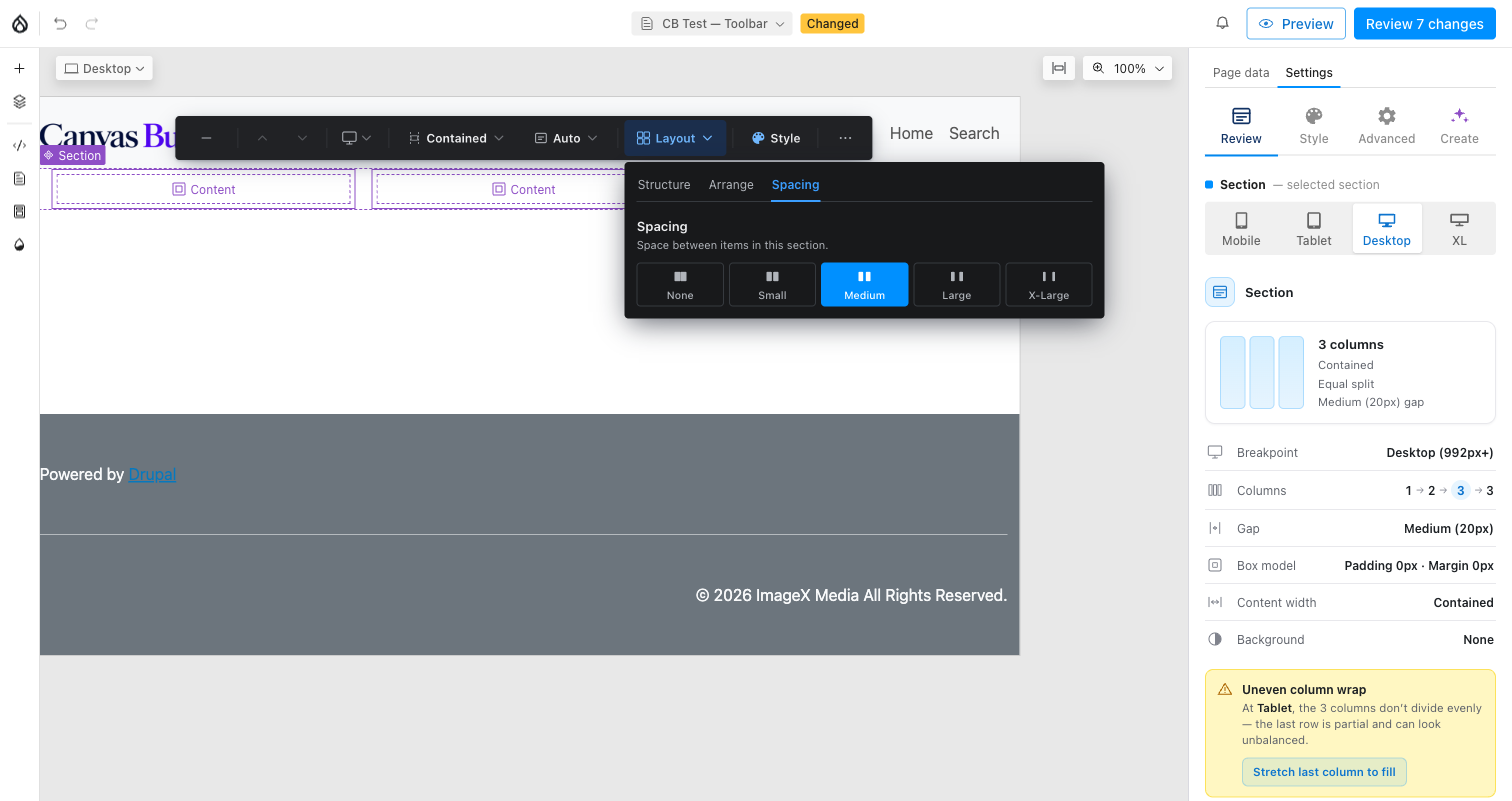Open the Desktop viewport dropdown

tap(104, 68)
